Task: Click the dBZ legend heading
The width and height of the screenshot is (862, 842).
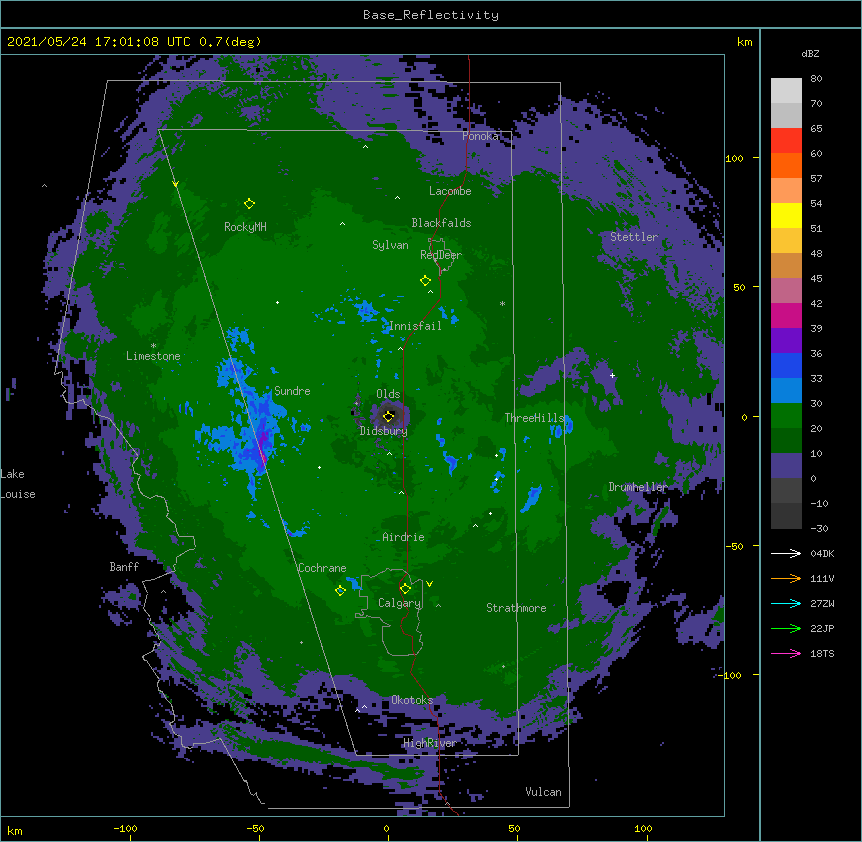Action: tap(810, 53)
